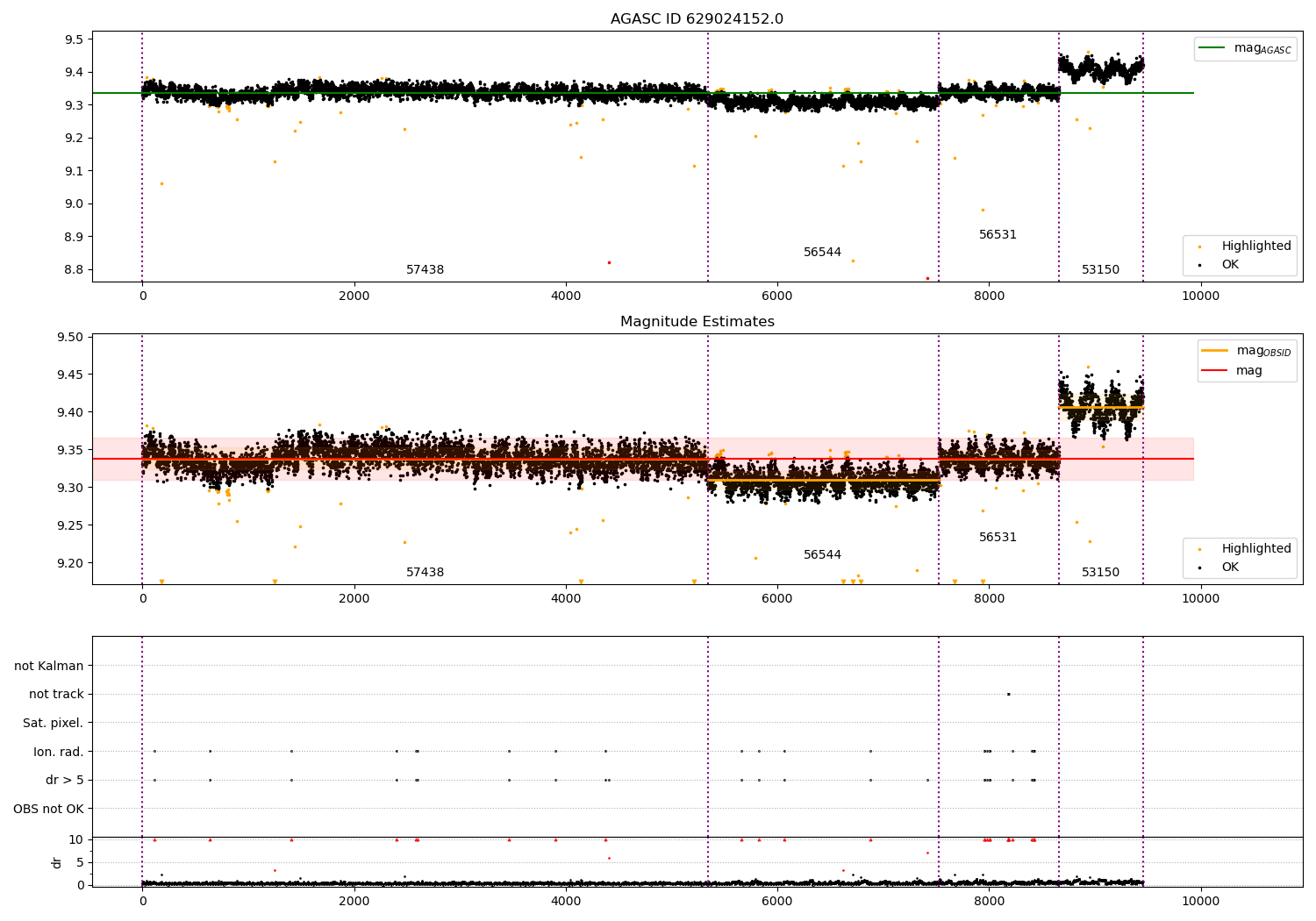Click OBSID label 53150 in the Magnitude Estimates plot
The image size is (1316, 921).
1100,573
